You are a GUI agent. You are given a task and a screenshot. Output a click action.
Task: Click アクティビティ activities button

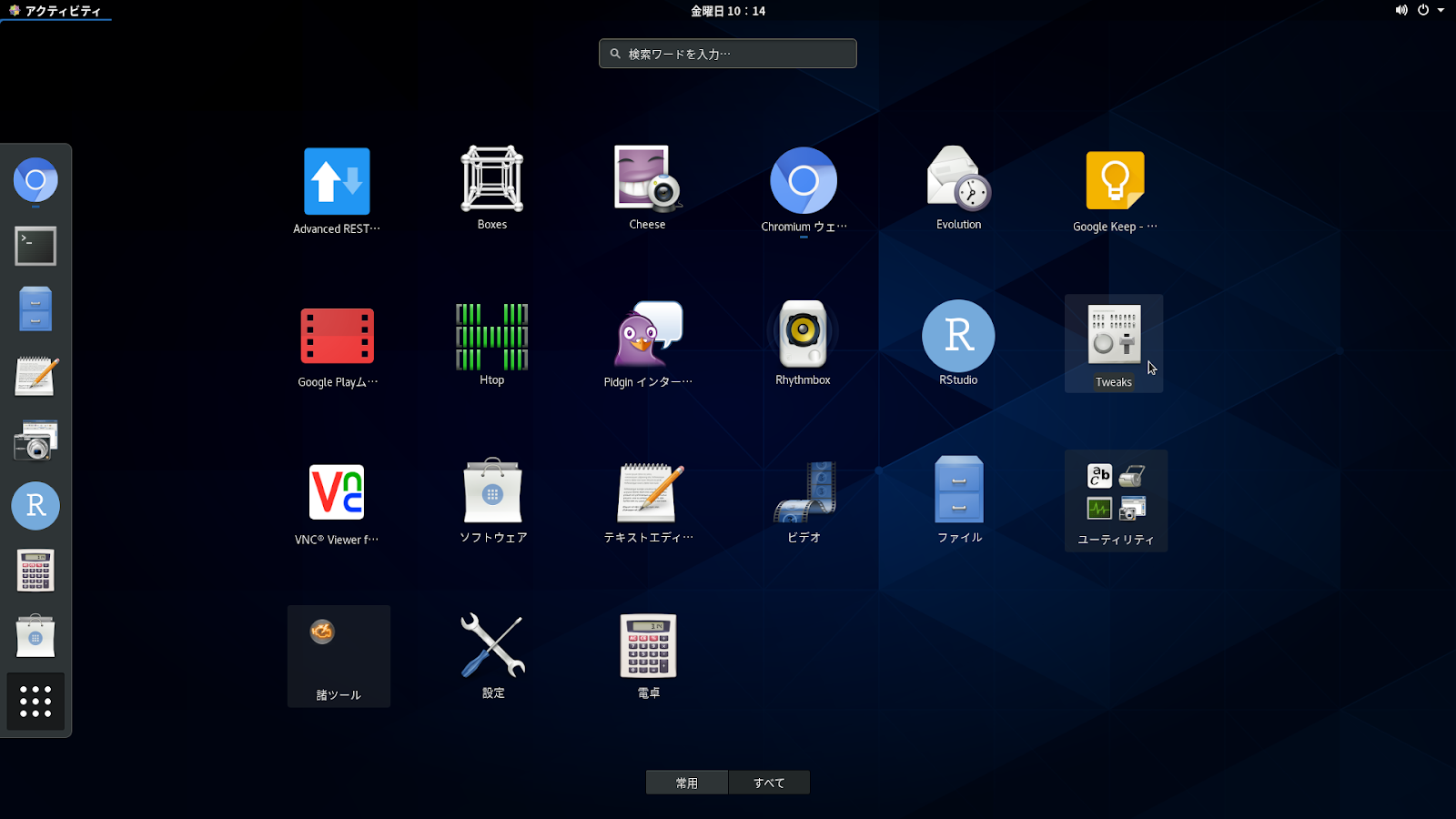[55, 11]
